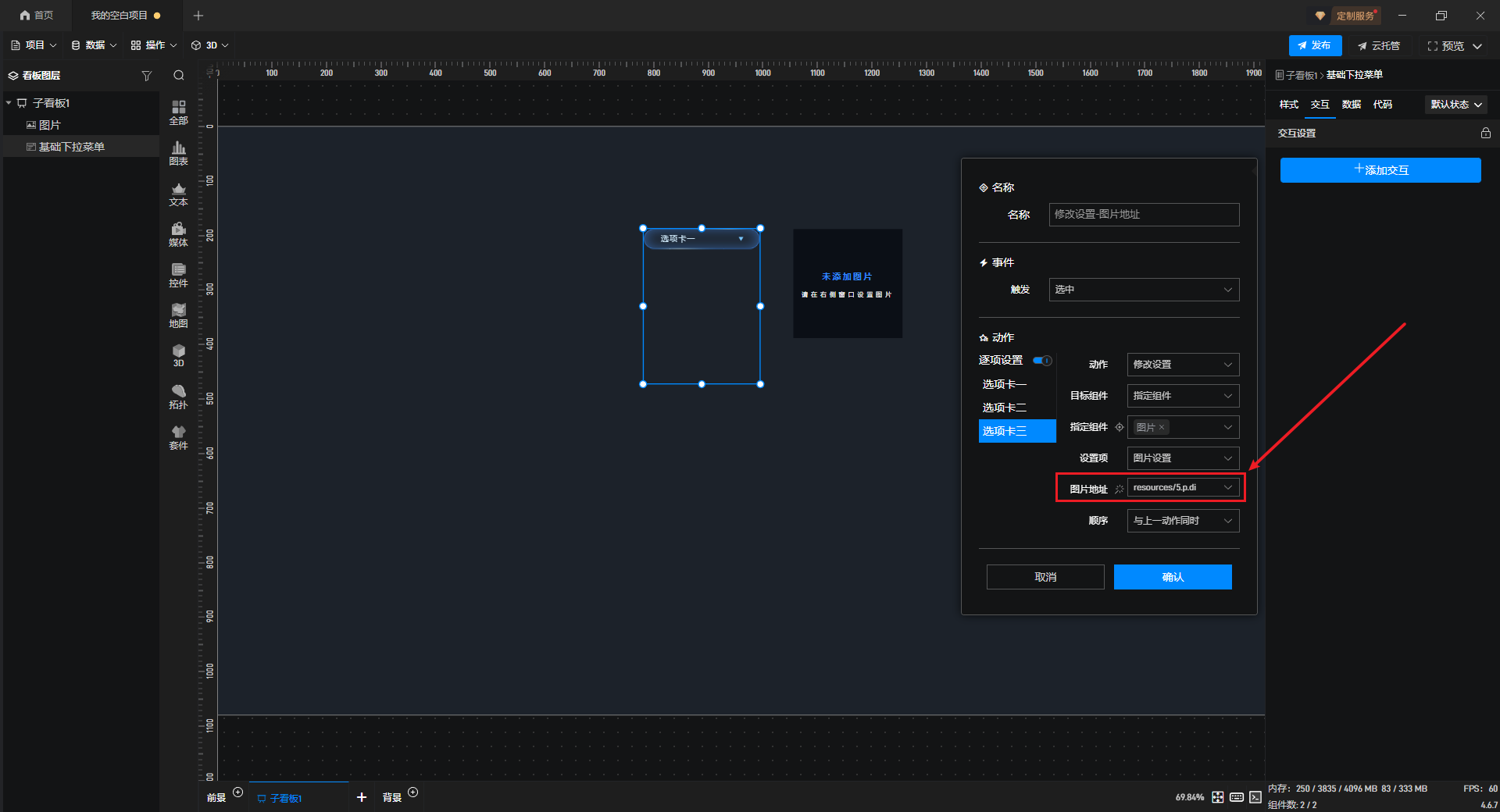Viewport: 1500px width, 812px height.
Task: Click the 名称 name input field
Action: coord(1144,215)
